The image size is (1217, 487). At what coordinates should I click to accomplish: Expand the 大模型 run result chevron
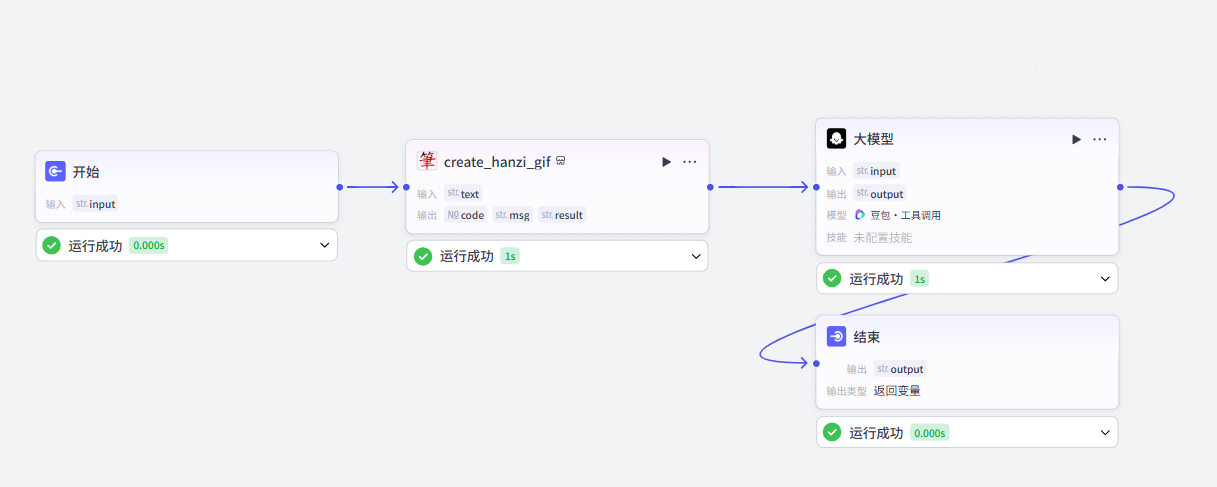pos(1105,279)
